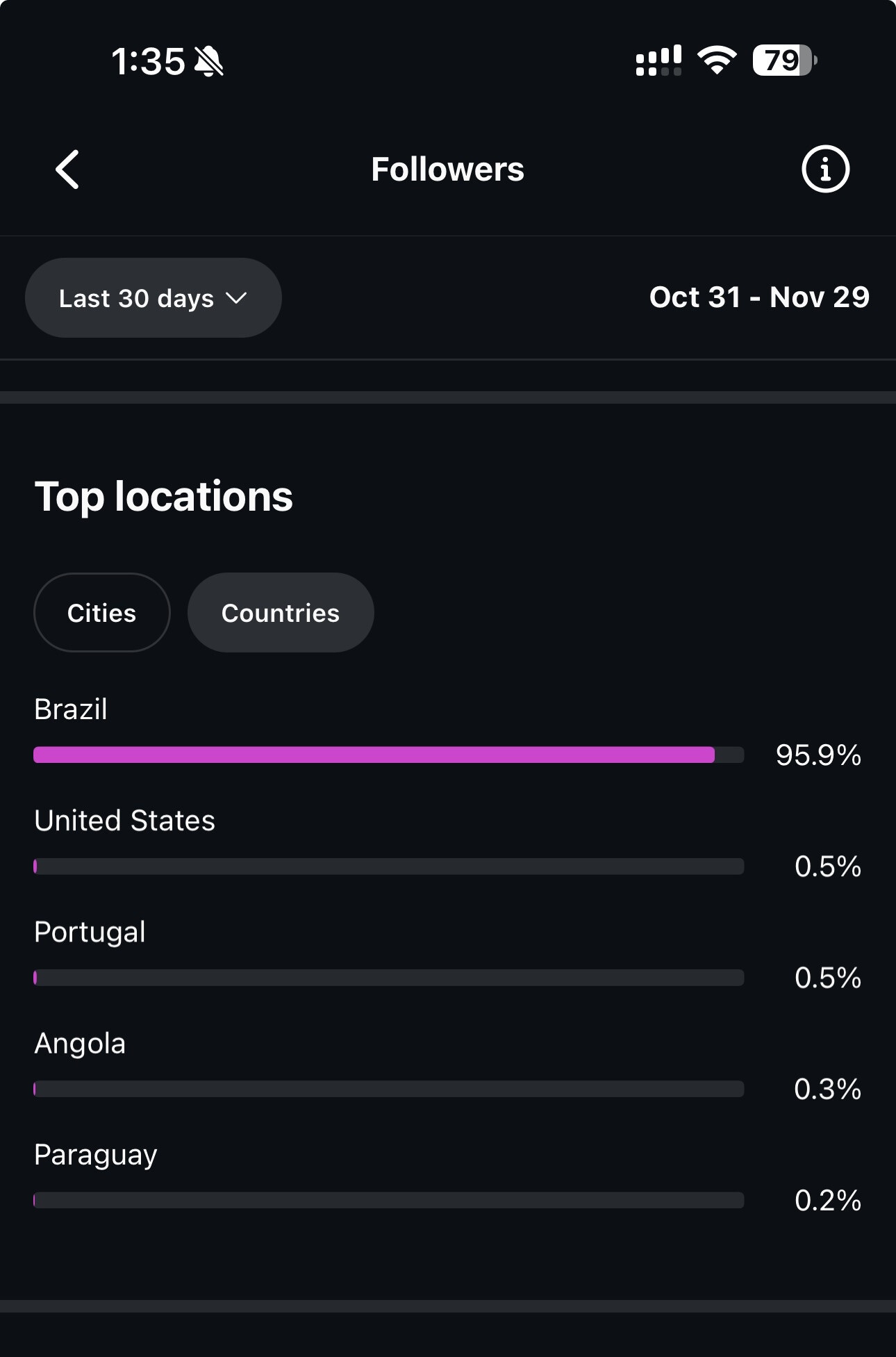
Task: Select the Countries tab
Action: [x=281, y=613]
